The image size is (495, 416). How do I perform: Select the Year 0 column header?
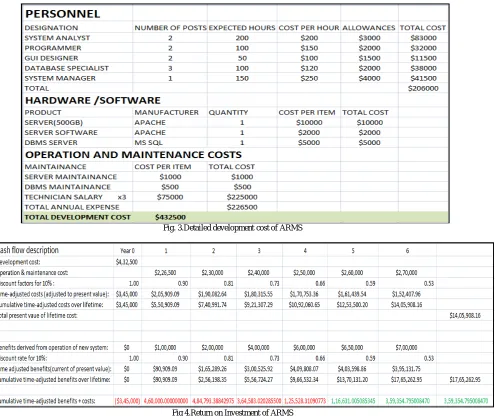click(x=127, y=251)
